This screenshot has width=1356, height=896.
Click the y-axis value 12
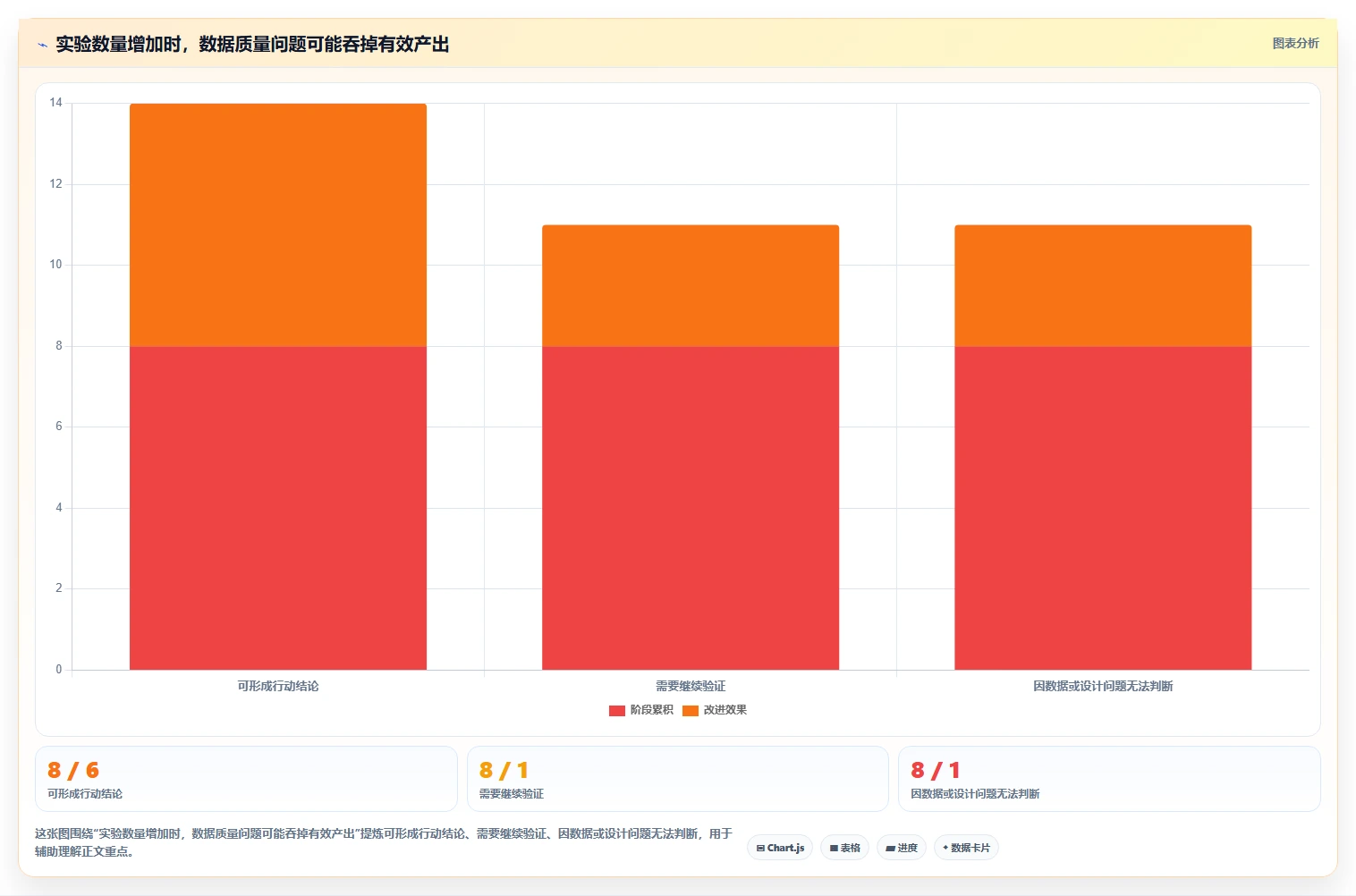pyautogui.click(x=56, y=184)
